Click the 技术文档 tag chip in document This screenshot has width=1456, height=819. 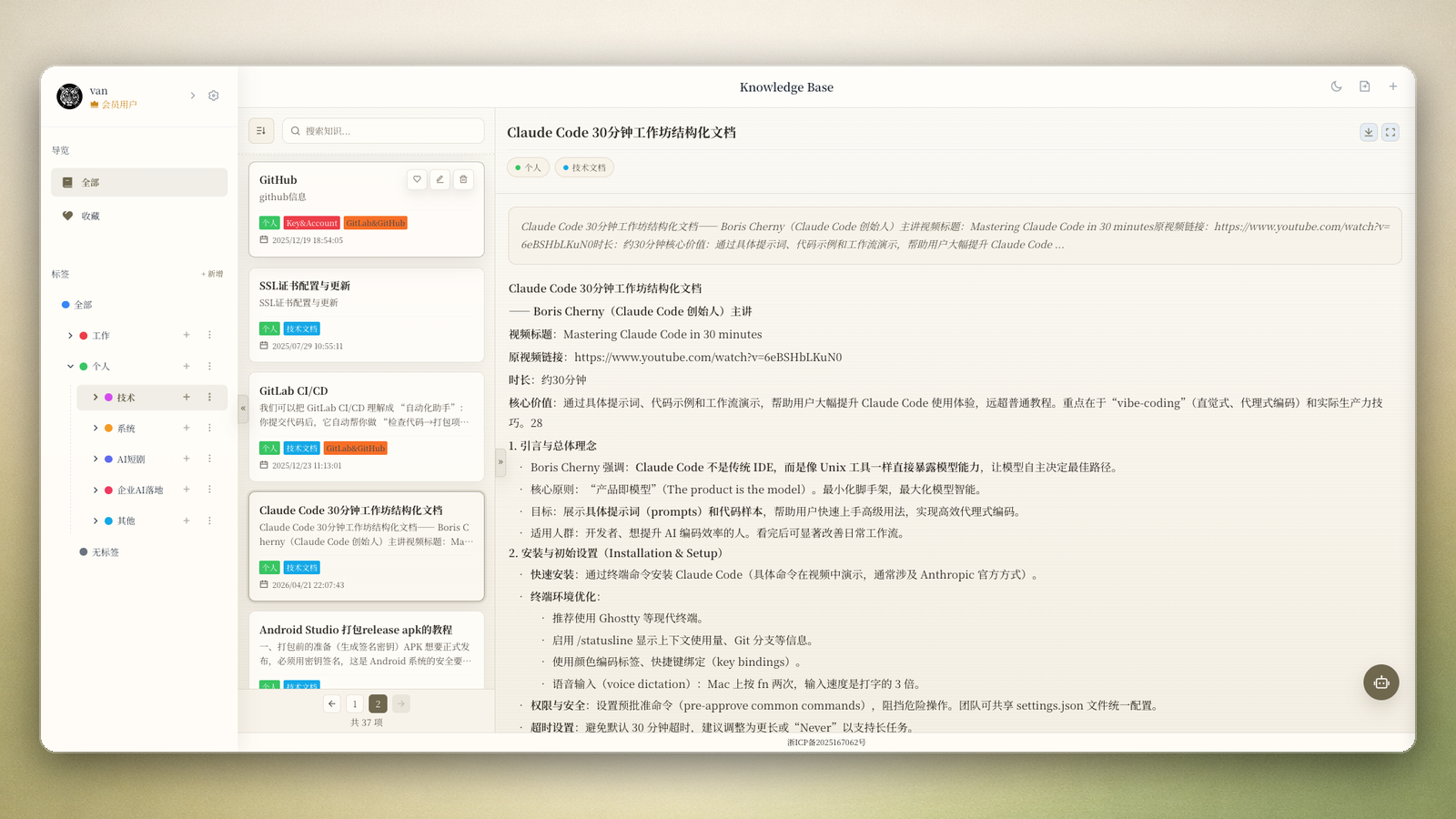[x=584, y=167]
